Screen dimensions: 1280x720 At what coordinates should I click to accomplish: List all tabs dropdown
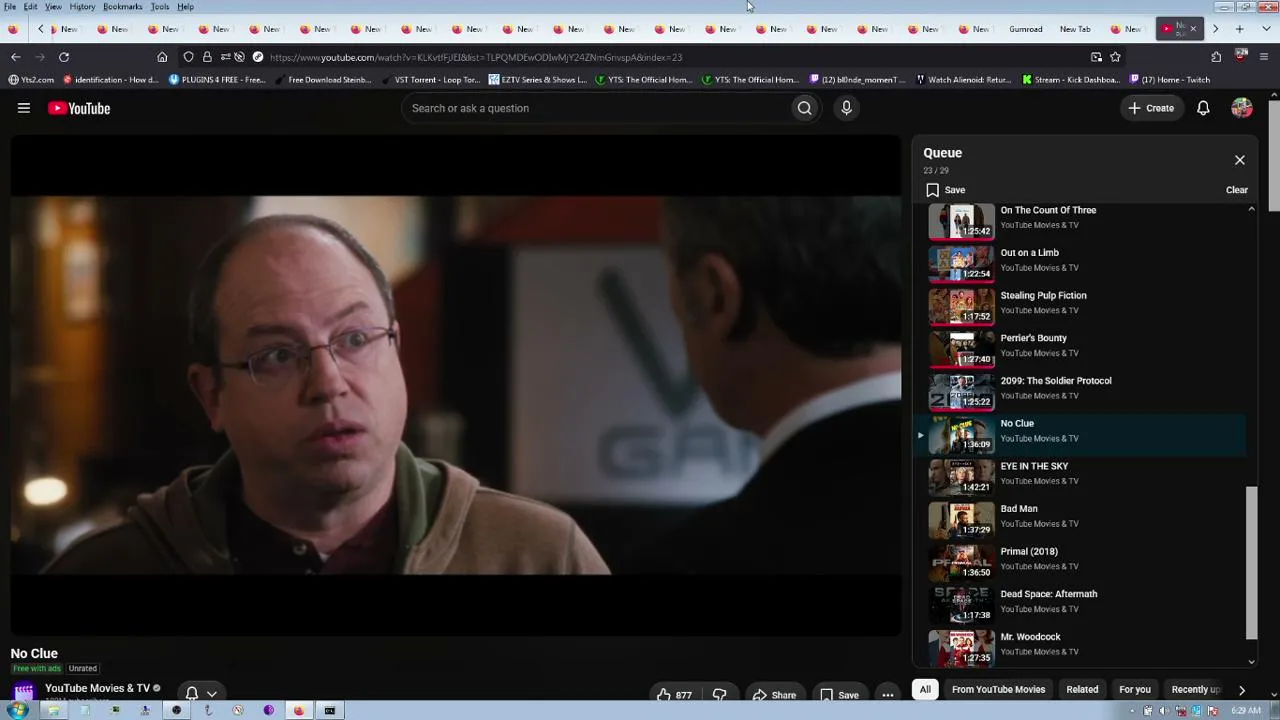tap(1263, 29)
